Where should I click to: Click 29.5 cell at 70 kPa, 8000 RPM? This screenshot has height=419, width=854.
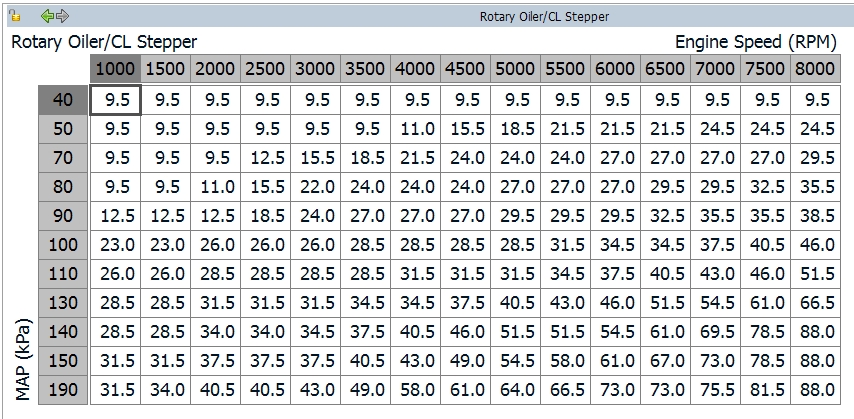click(816, 158)
